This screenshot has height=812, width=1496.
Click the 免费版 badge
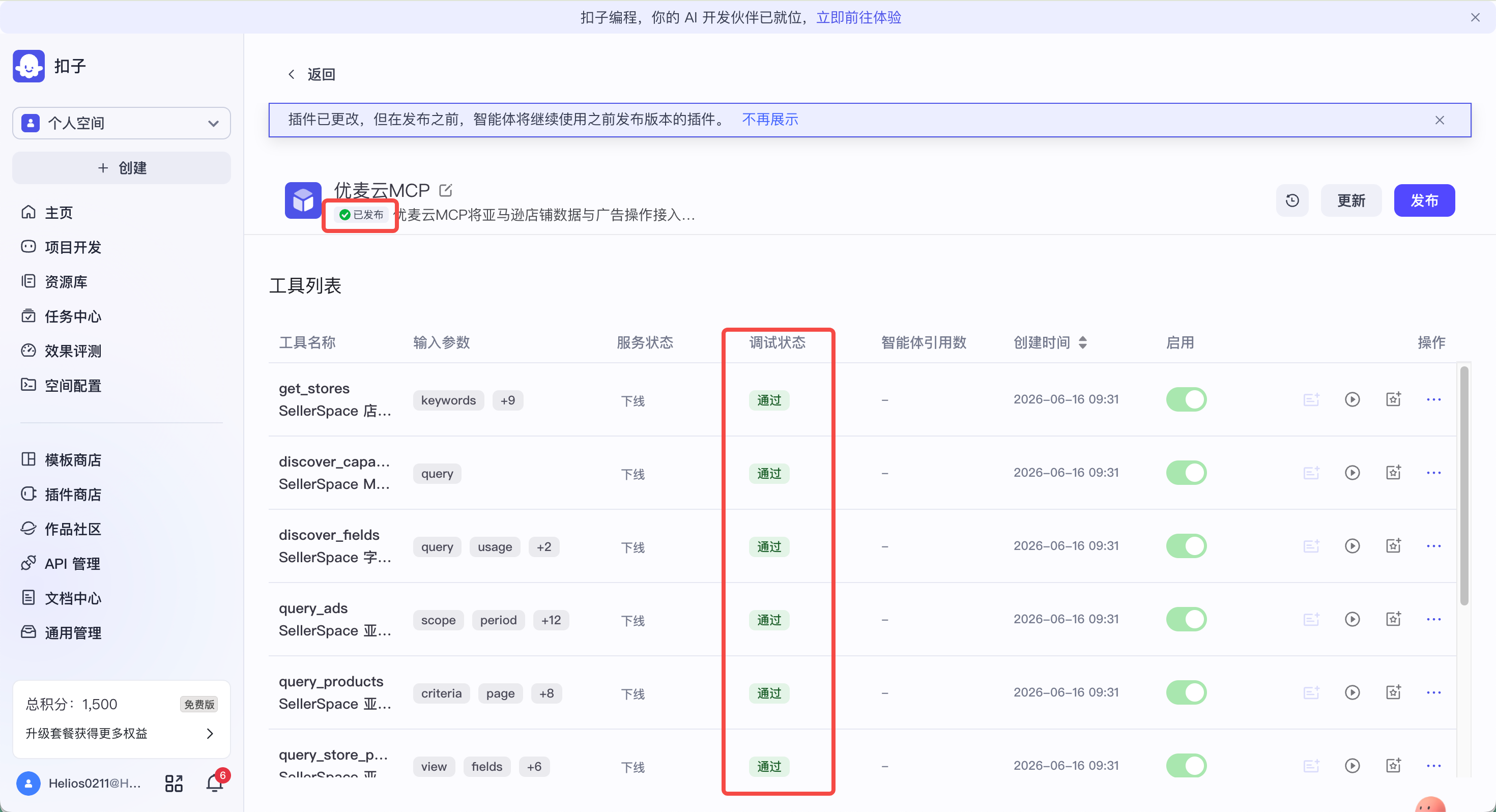[x=199, y=705]
